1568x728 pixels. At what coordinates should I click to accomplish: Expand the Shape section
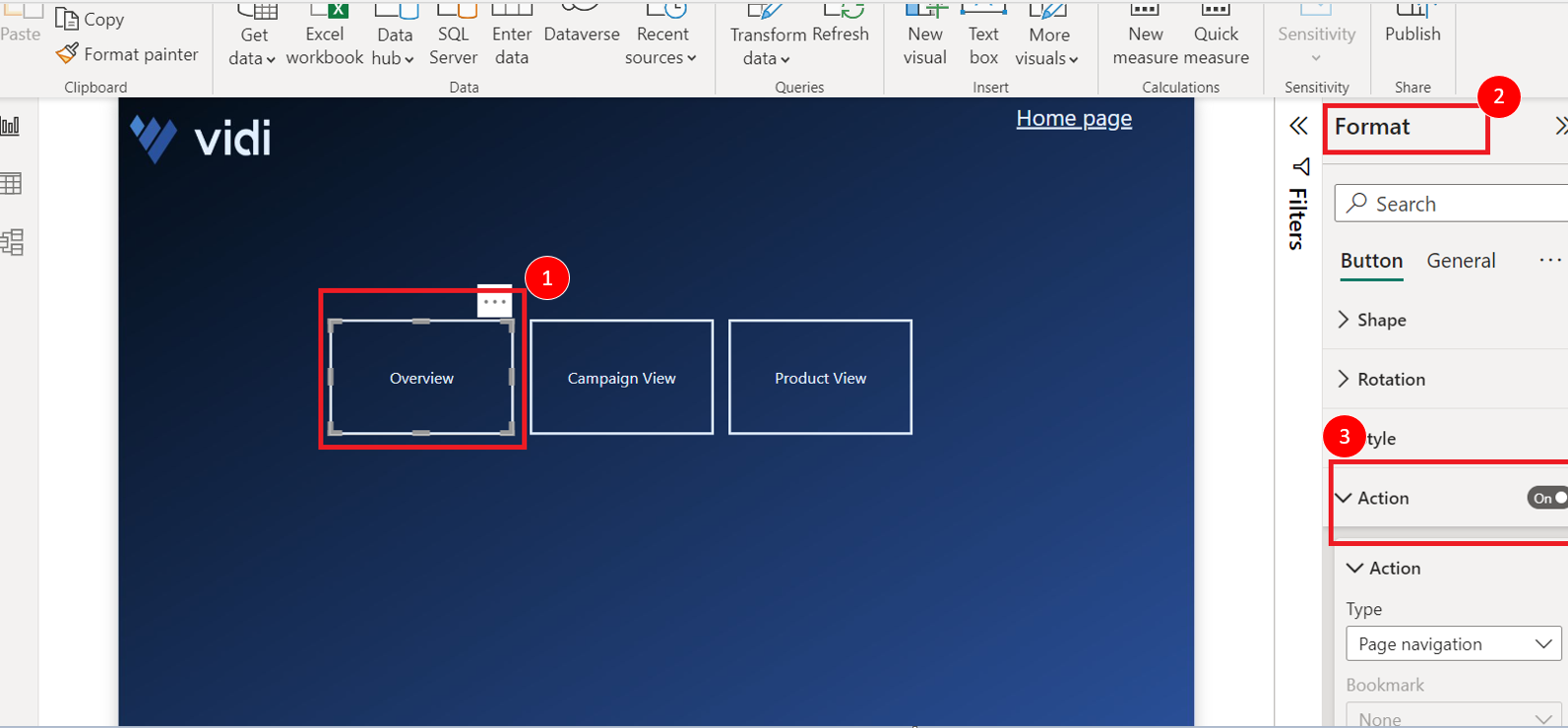coord(1371,320)
